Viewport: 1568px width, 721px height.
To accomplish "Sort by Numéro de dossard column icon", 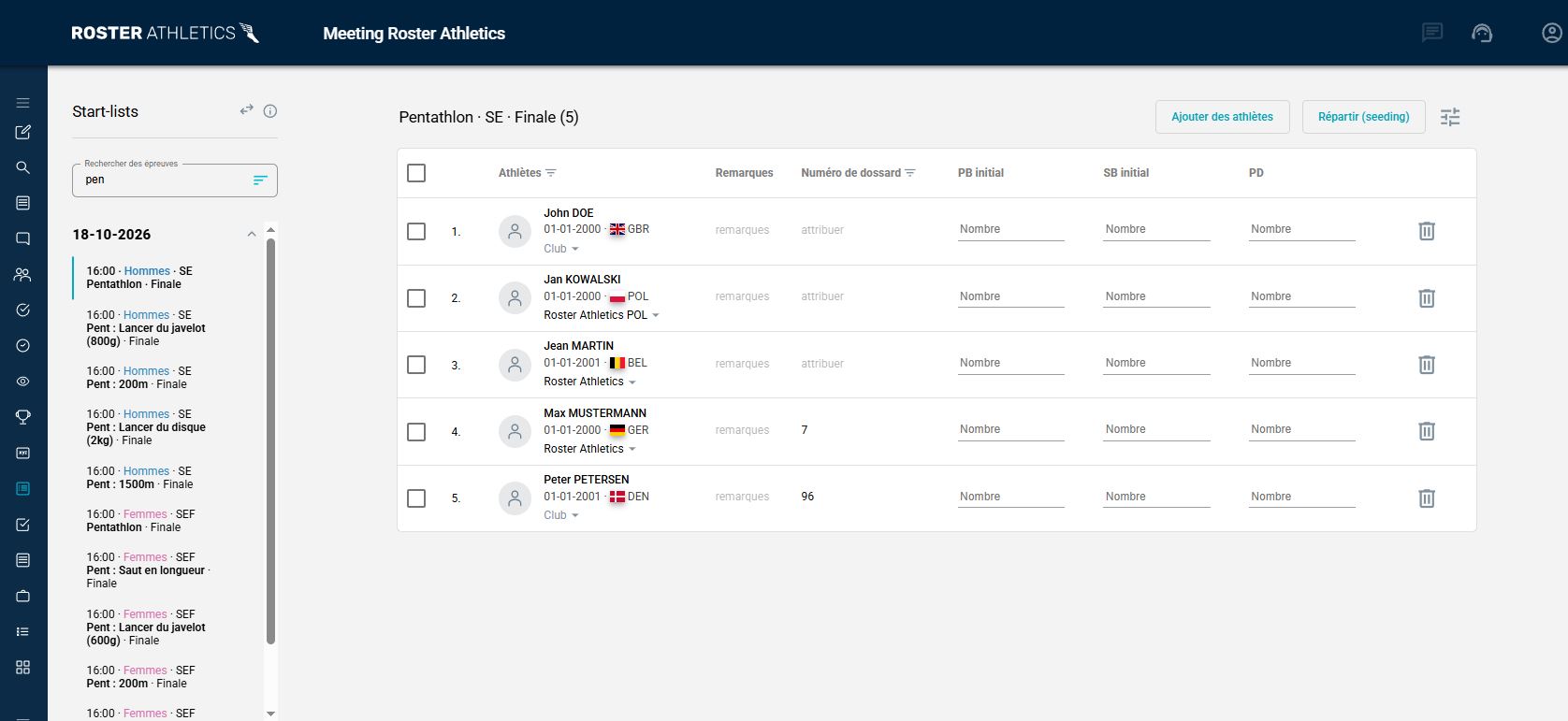I will click(x=910, y=173).
